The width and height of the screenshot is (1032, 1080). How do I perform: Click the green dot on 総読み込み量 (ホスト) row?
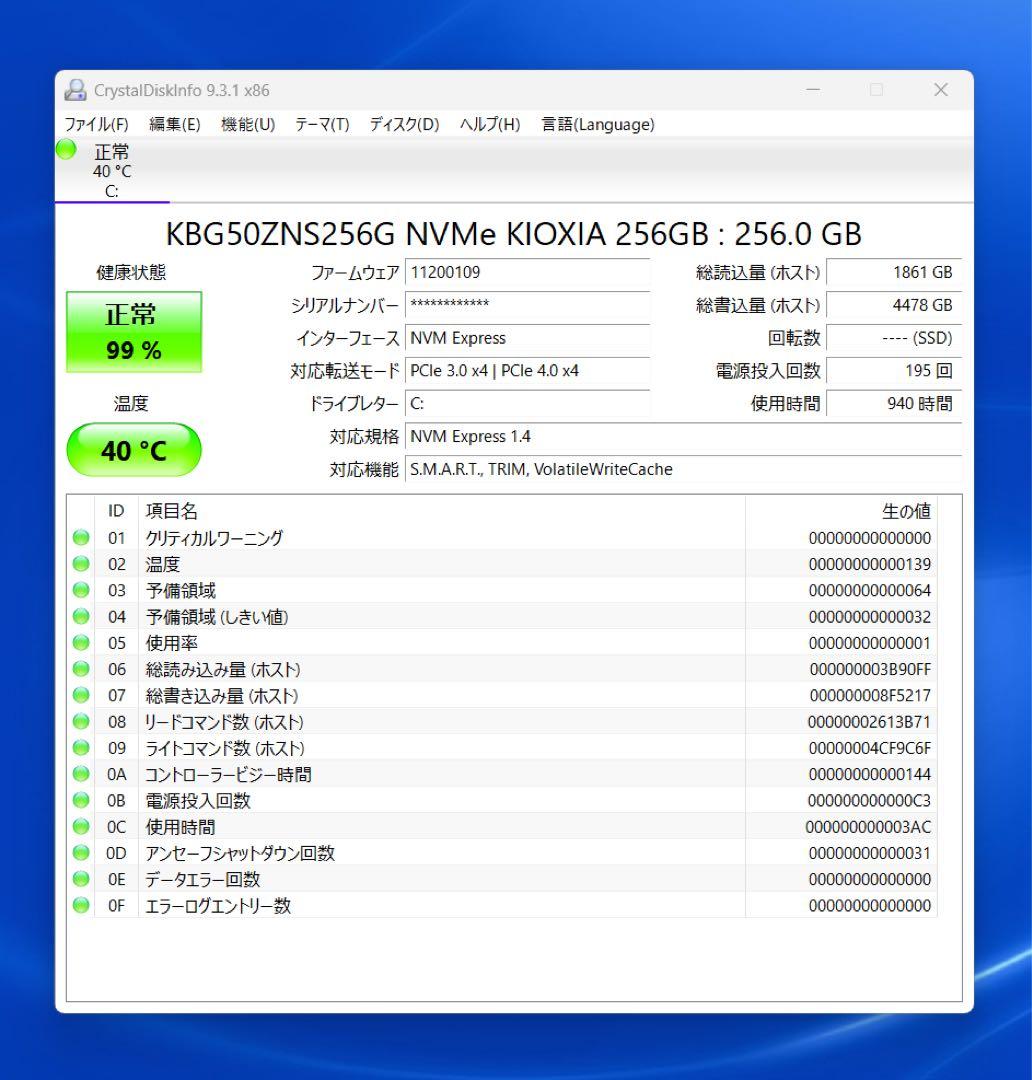[81, 669]
